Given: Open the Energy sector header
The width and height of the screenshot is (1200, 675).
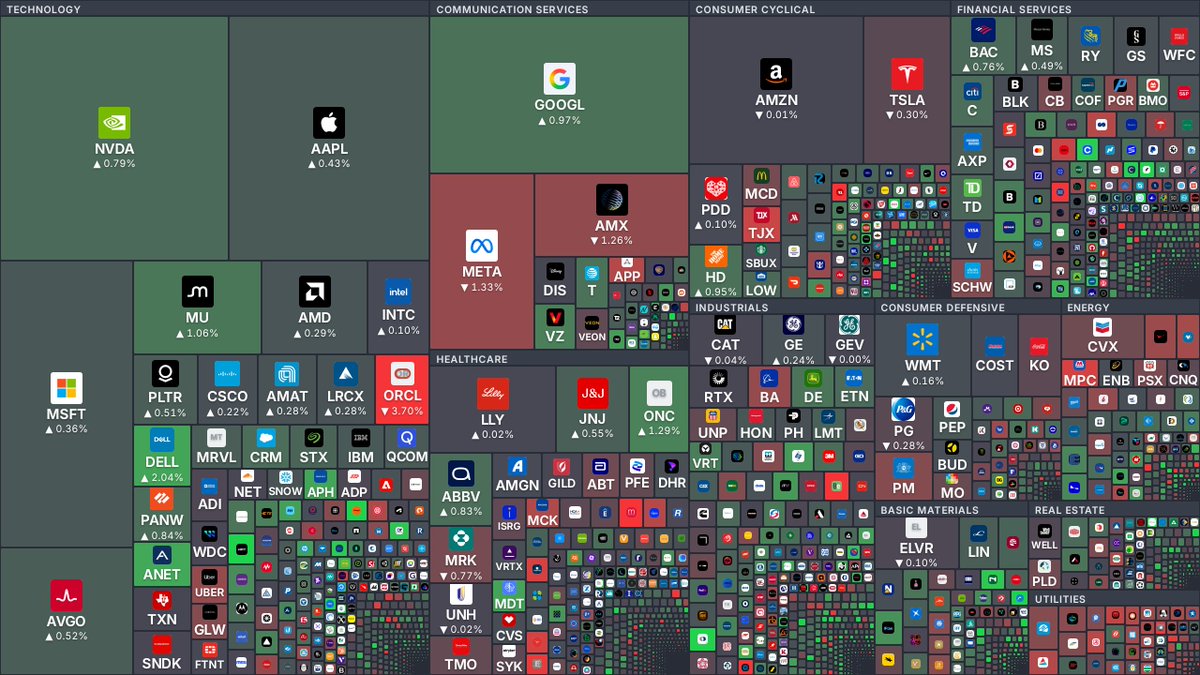Looking at the screenshot, I should [x=1088, y=307].
